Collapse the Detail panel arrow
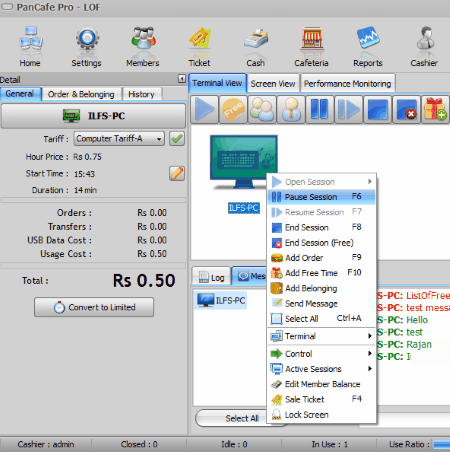 (x=182, y=79)
